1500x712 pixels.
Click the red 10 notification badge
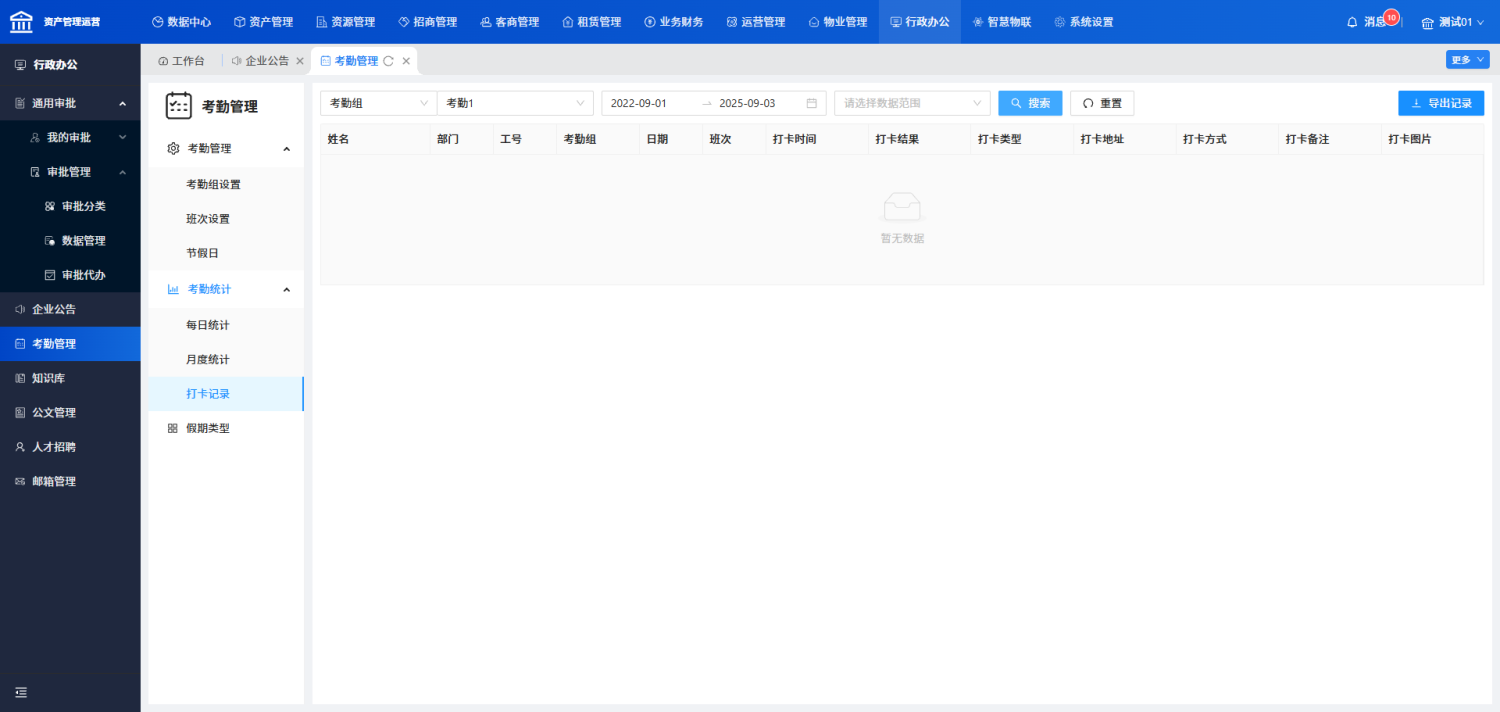click(1391, 17)
